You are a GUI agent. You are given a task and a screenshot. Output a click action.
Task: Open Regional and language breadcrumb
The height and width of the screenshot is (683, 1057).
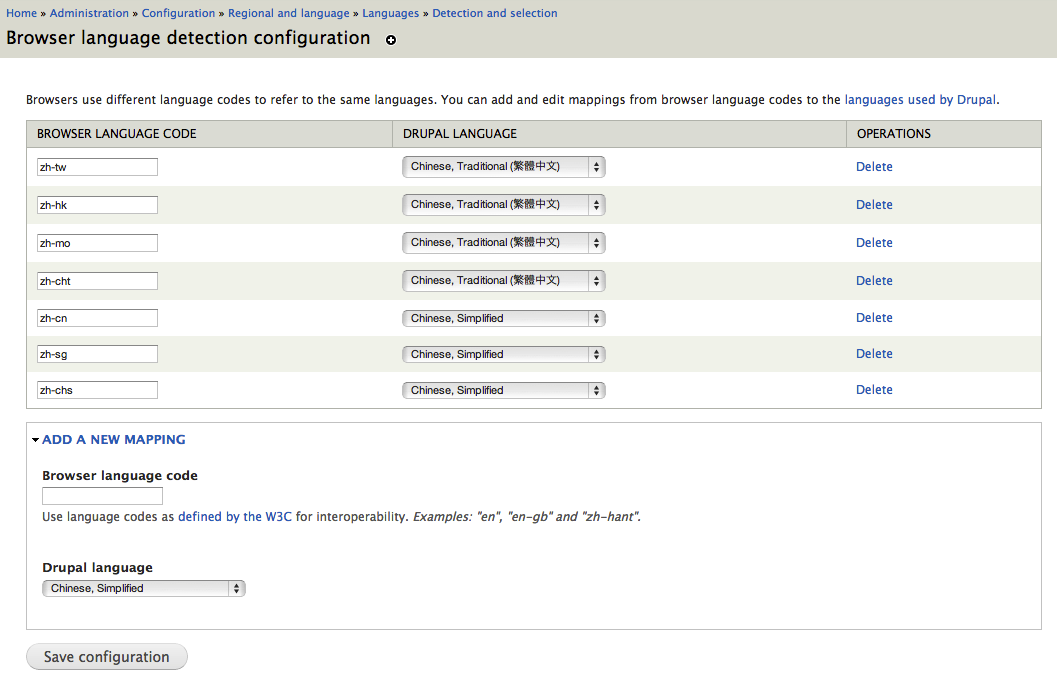point(289,13)
